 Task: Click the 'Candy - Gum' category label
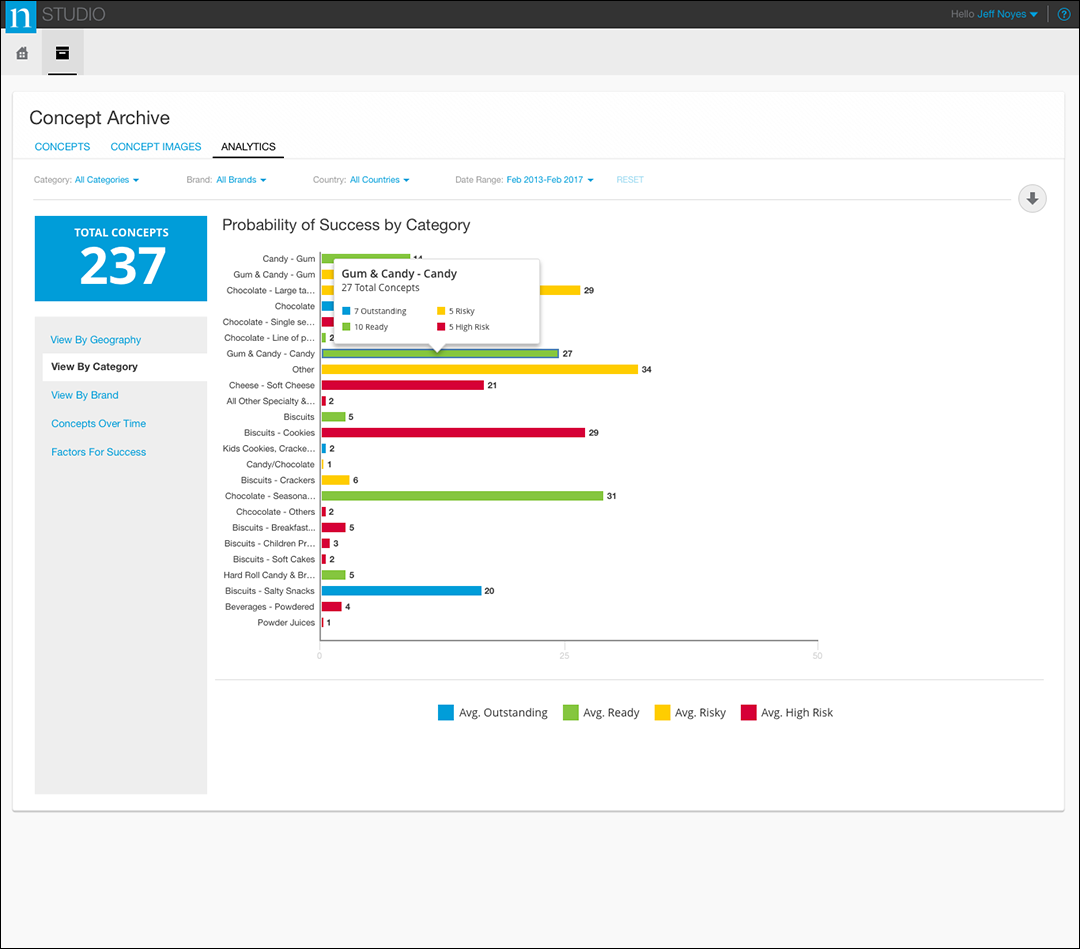pyautogui.click(x=289, y=259)
